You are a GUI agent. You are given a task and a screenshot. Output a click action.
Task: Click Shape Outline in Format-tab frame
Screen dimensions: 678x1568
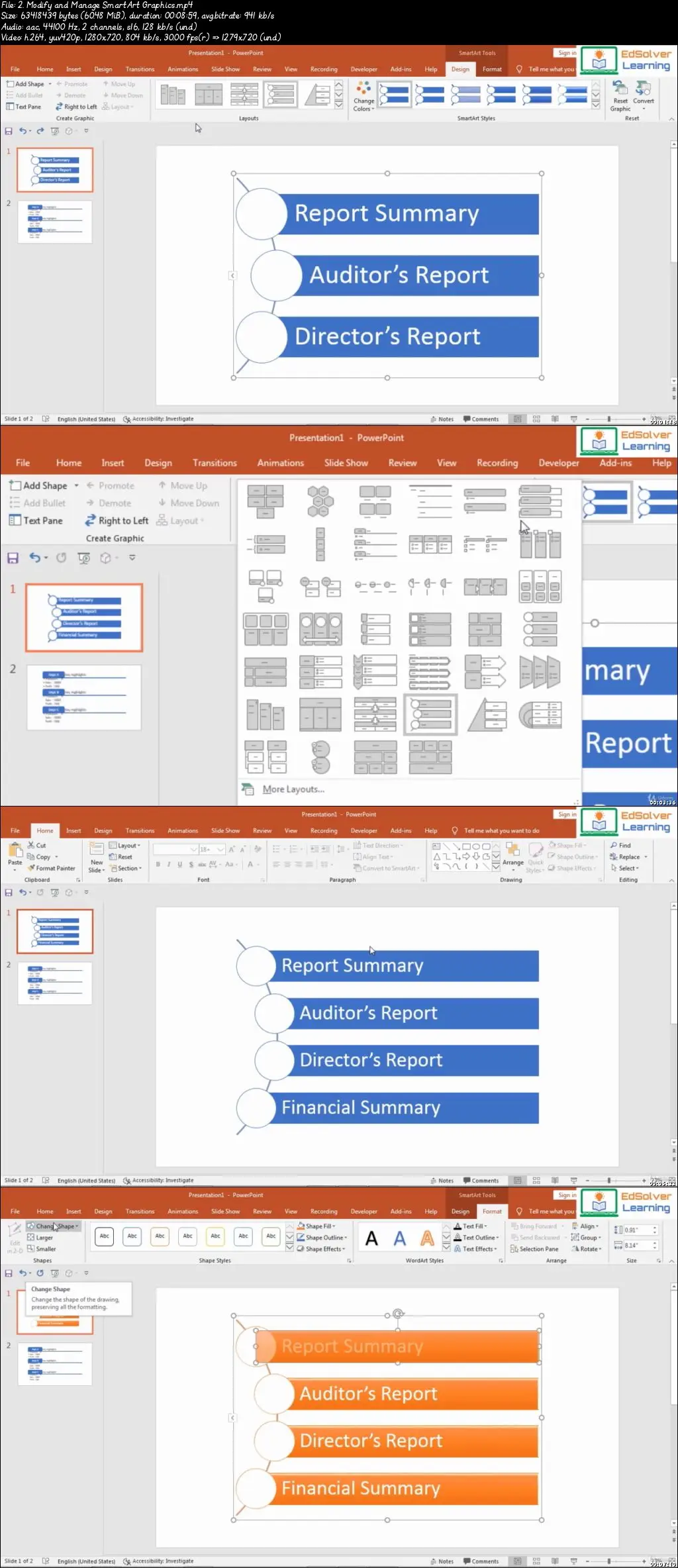pyautogui.click(x=321, y=1238)
